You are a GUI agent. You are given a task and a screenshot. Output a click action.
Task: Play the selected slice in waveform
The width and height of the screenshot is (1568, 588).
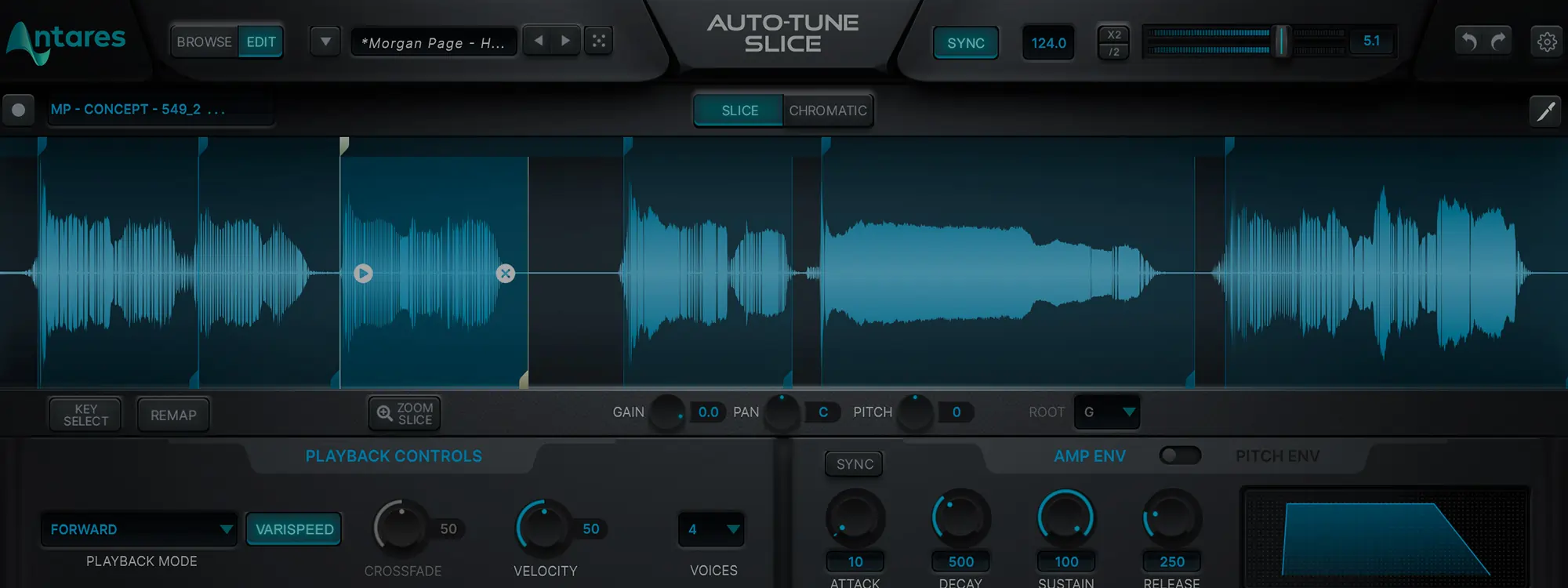(363, 274)
